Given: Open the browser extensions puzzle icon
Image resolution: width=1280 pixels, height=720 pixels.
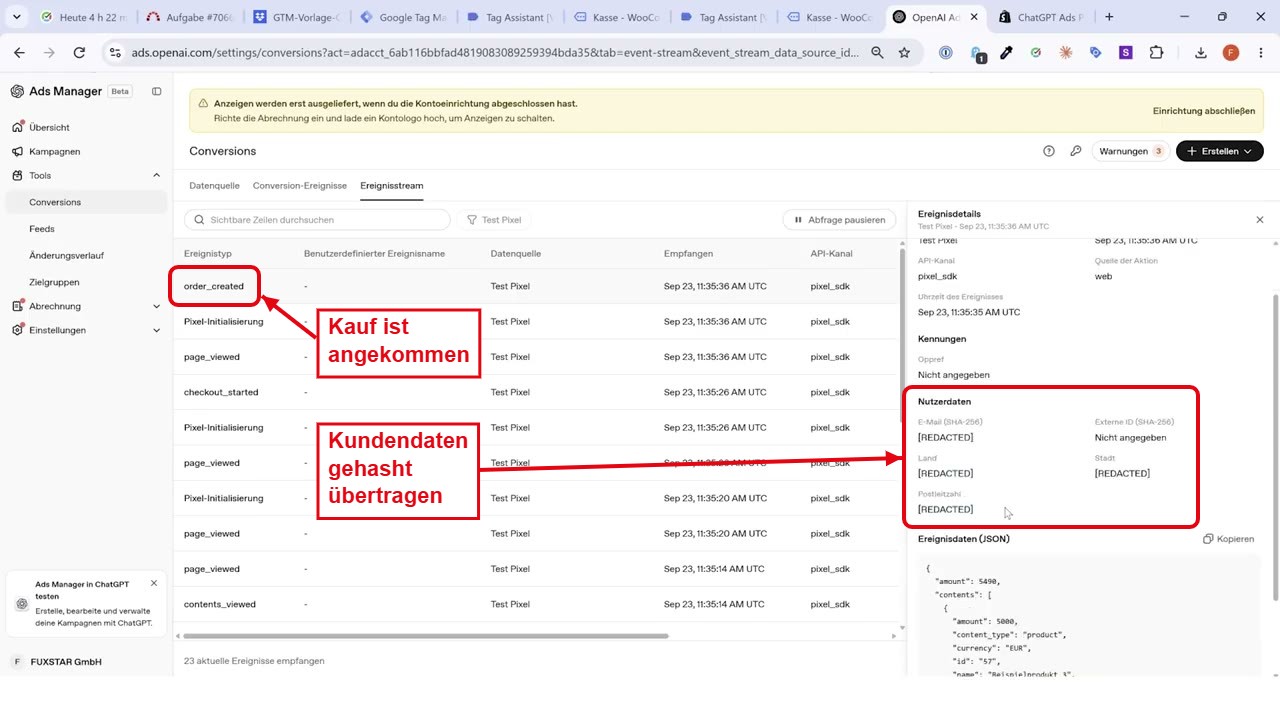Looking at the screenshot, I should (x=1157, y=53).
